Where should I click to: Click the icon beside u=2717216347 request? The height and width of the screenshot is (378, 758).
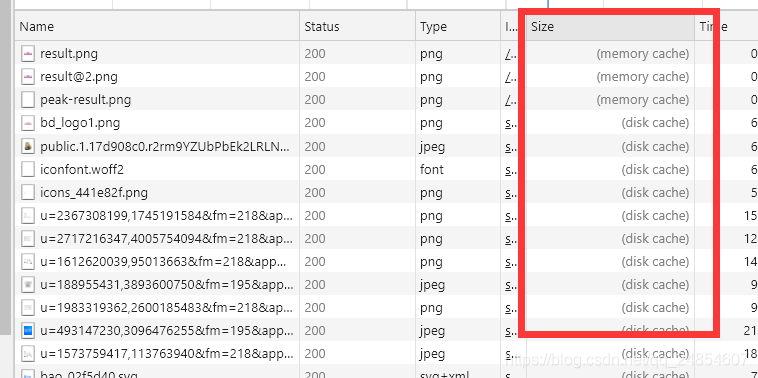[28, 239]
